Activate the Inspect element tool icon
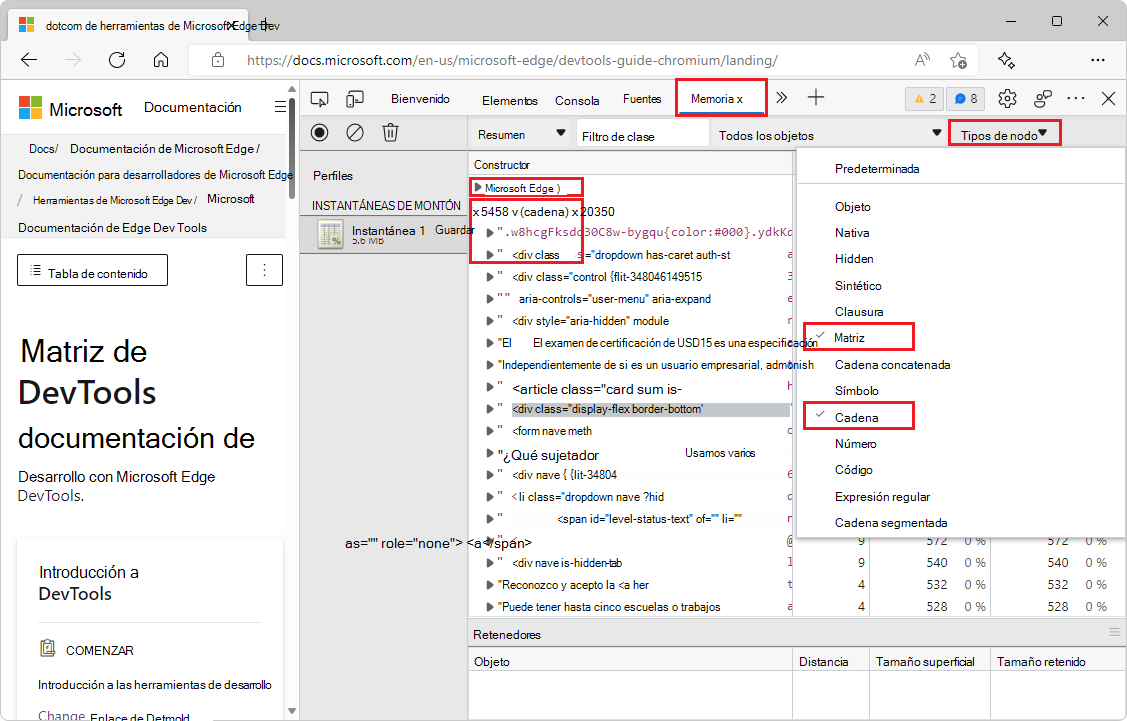 [x=319, y=98]
